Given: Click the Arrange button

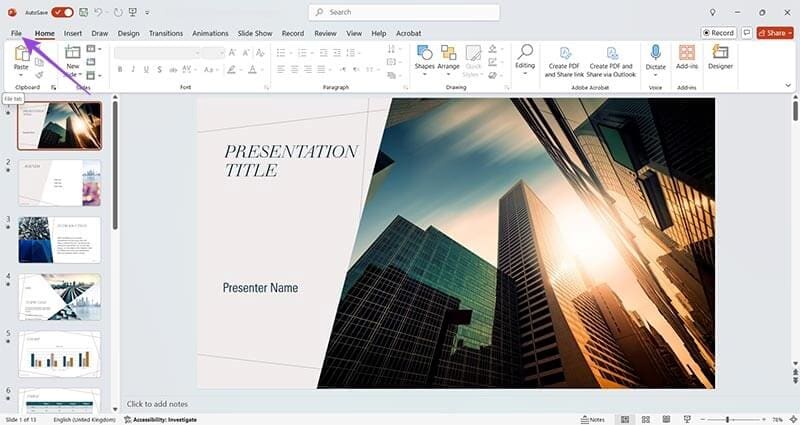Looking at the screenshot, I should (x=448, y=60).
